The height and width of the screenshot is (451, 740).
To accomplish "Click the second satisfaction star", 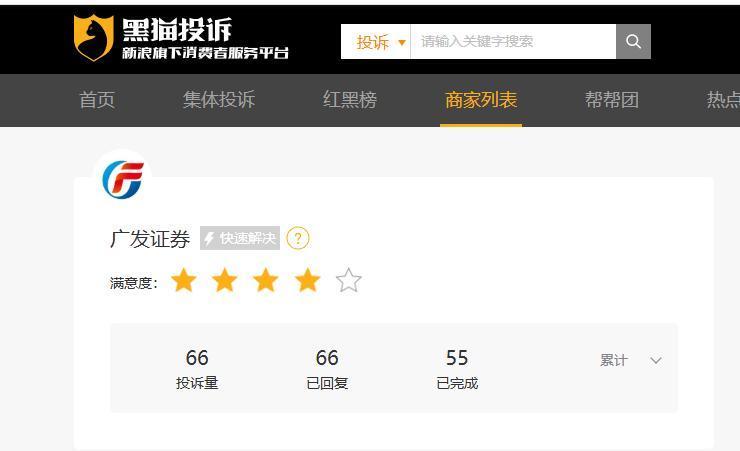I will pos(225,280).
